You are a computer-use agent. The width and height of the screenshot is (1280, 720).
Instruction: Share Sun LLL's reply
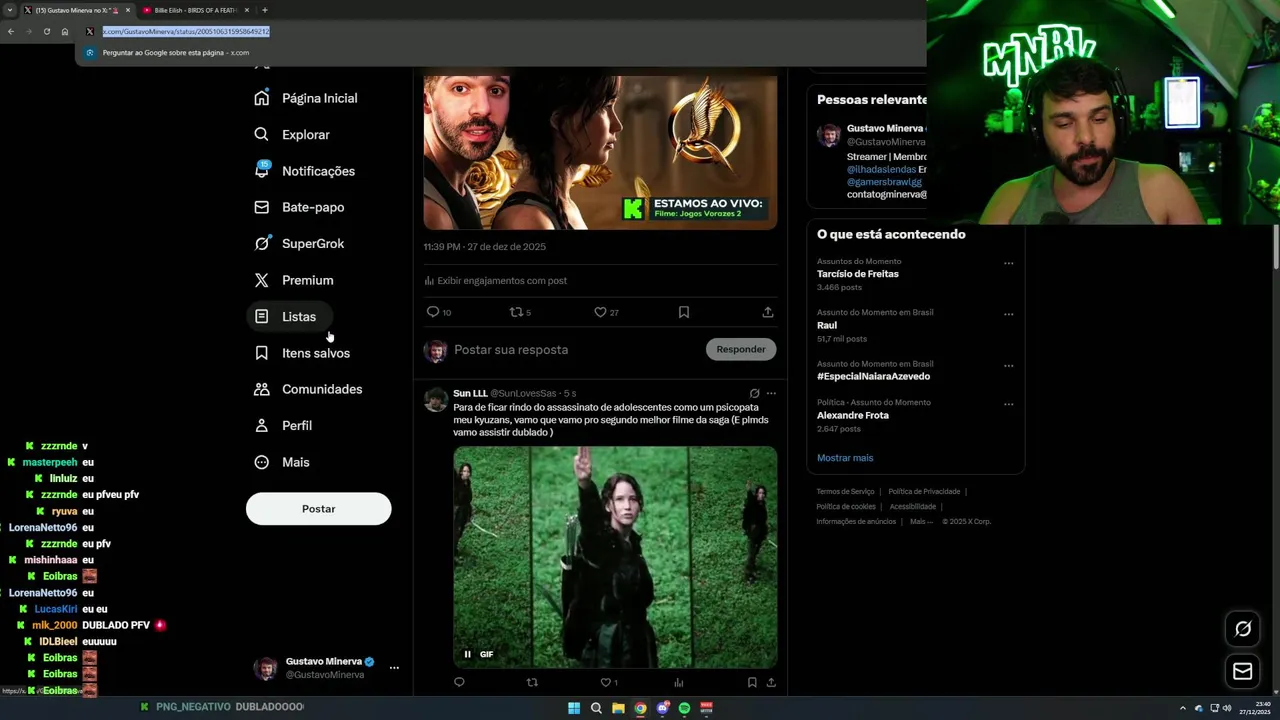pyautogui.click(x=771, y=682)
